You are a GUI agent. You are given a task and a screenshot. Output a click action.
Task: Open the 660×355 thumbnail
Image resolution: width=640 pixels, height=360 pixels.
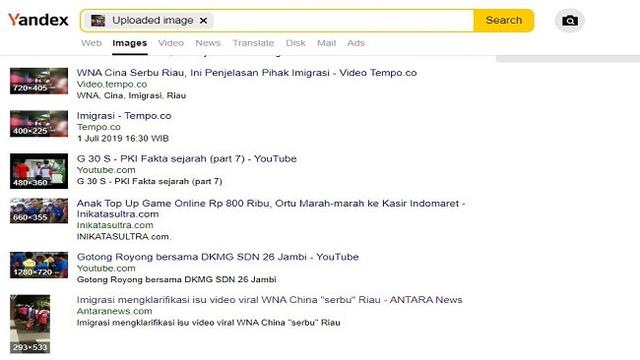(39, 211)
